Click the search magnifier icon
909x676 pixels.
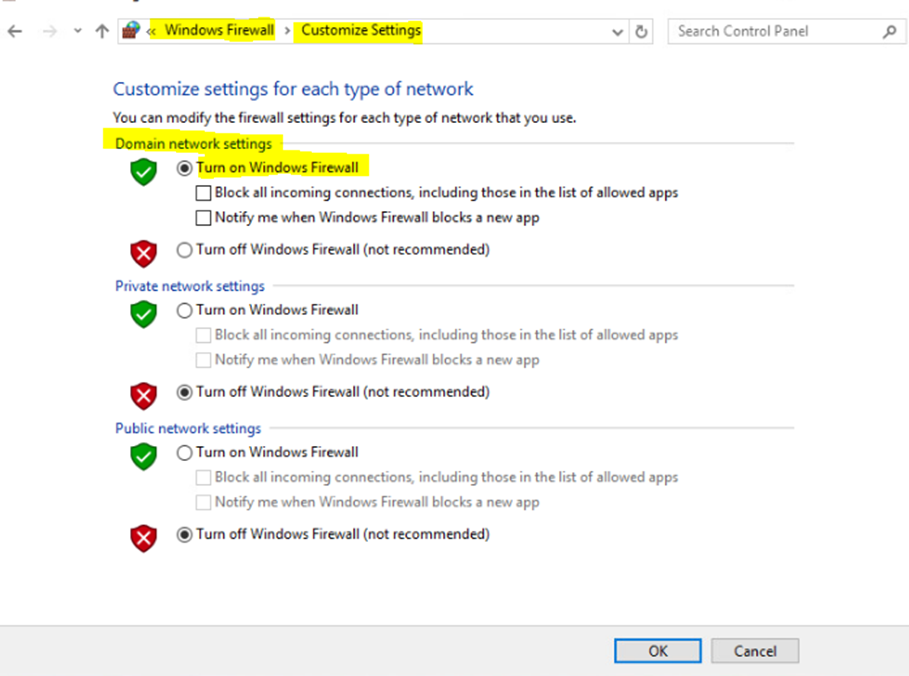pos(889,31)
